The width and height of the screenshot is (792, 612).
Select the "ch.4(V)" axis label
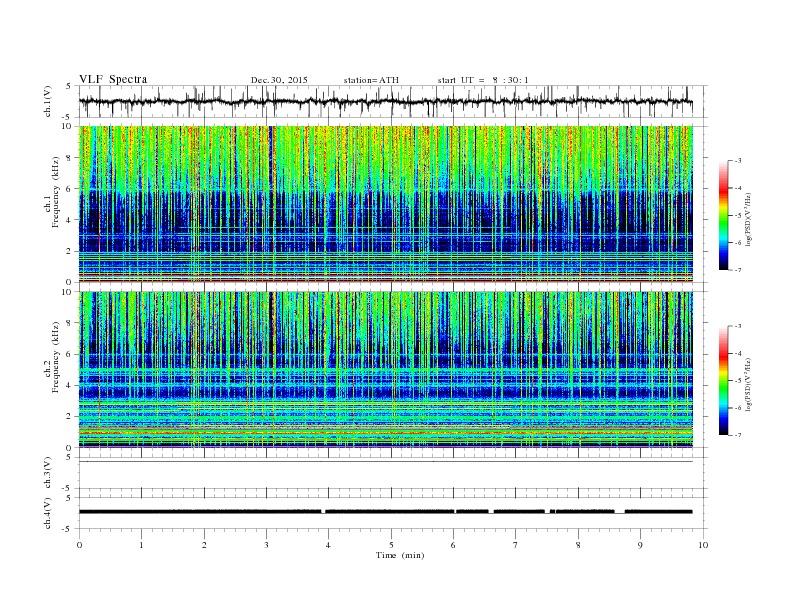click(48, 513)
